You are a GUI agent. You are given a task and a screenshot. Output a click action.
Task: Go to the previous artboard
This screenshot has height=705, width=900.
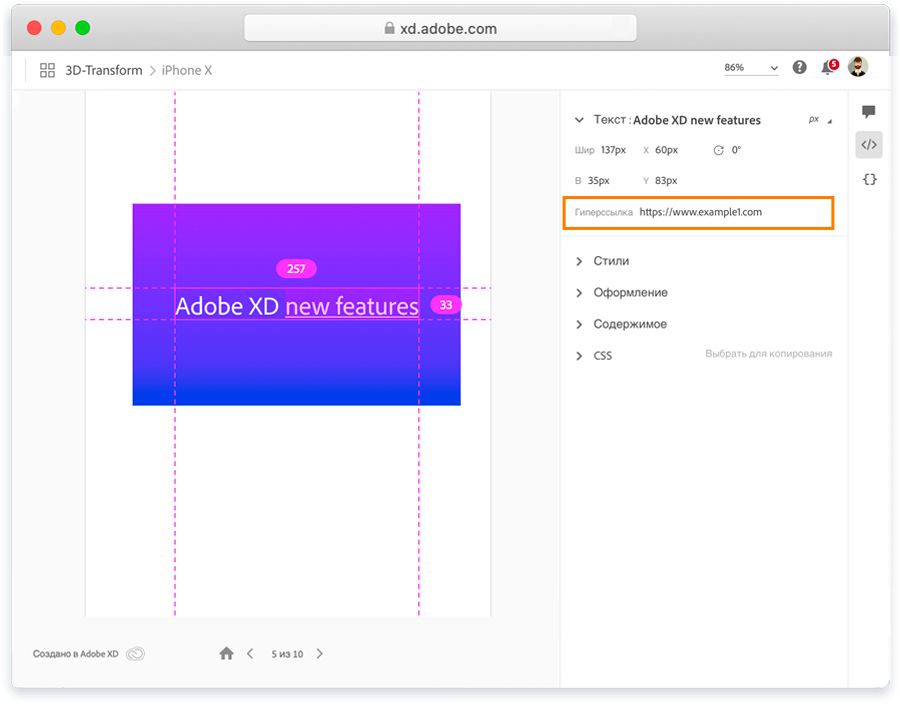click(250, 654)
